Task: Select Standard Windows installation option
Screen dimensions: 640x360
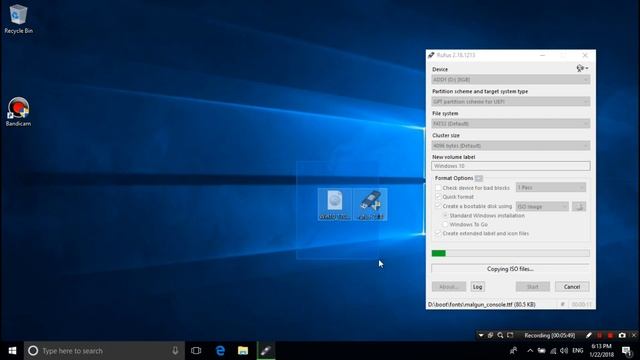Action: (x=446, y=216)
